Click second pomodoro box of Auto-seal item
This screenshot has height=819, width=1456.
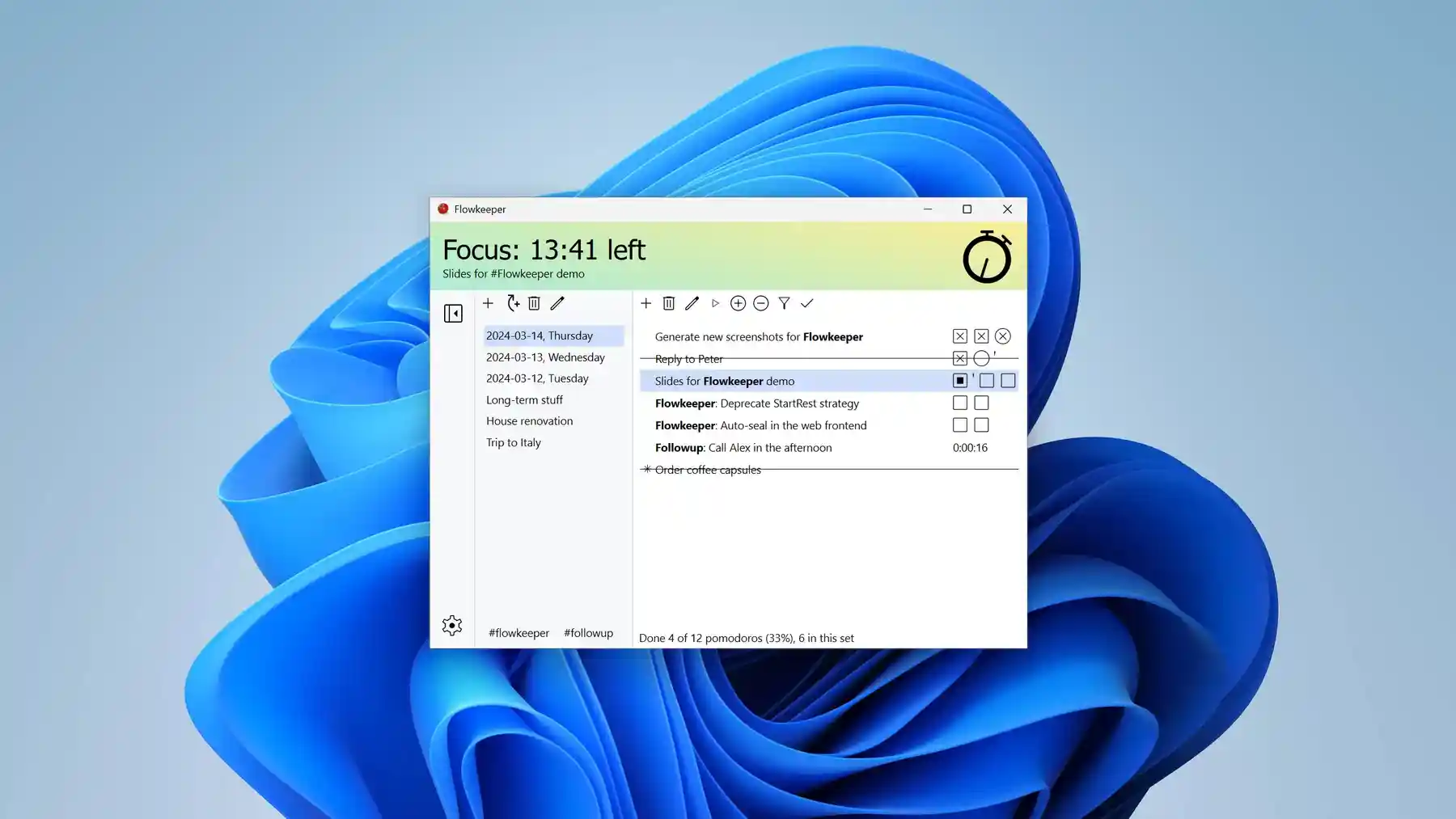pos(981,425)
